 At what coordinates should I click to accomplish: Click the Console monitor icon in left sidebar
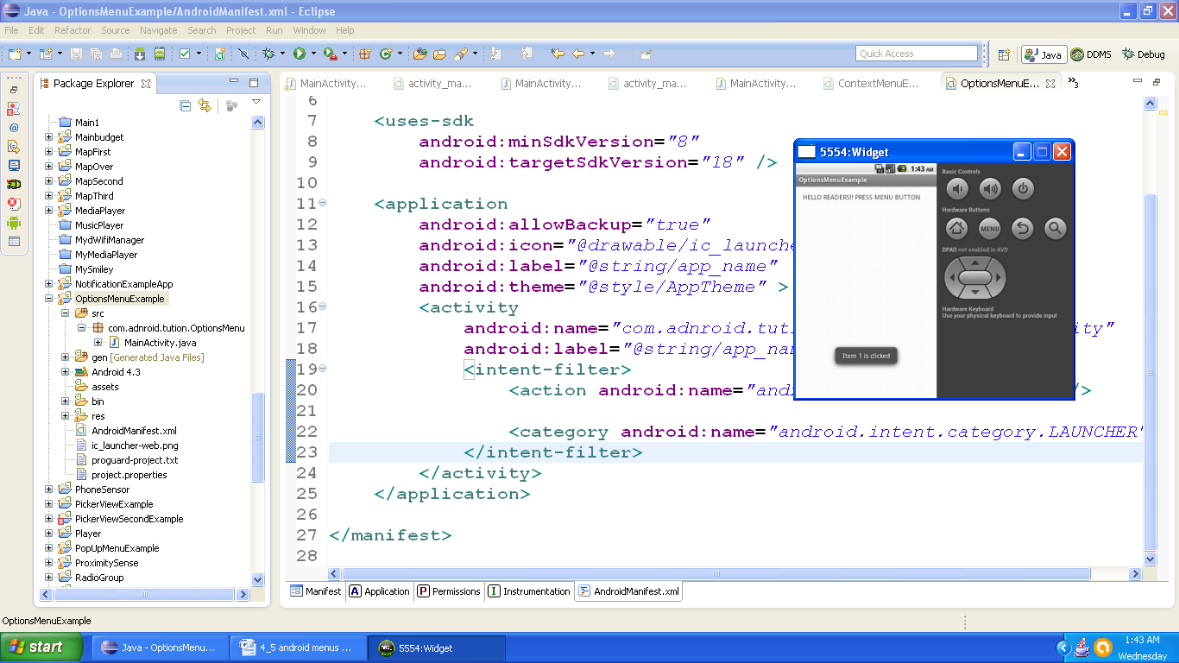[x=14, y=165]
